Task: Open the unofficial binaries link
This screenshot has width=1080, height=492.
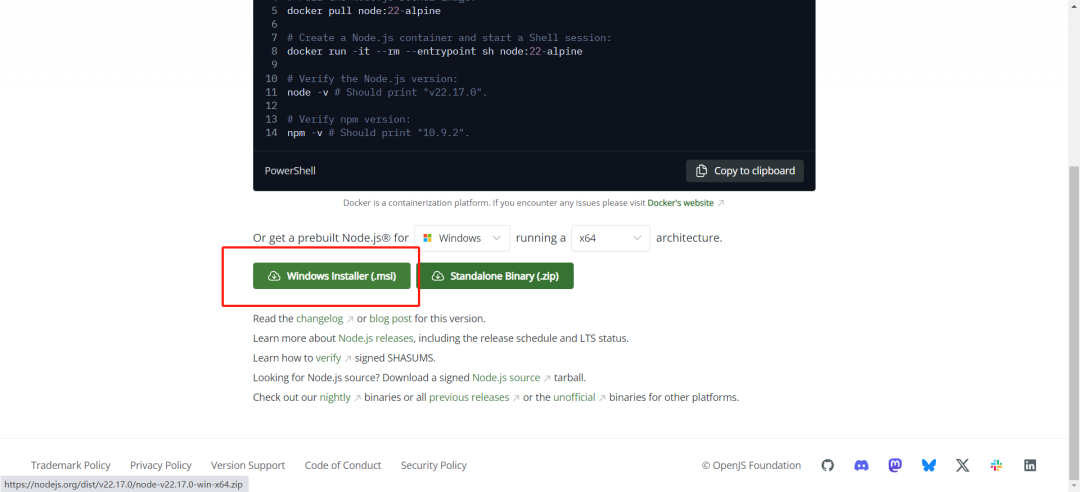Action: [x=579, y=398]
